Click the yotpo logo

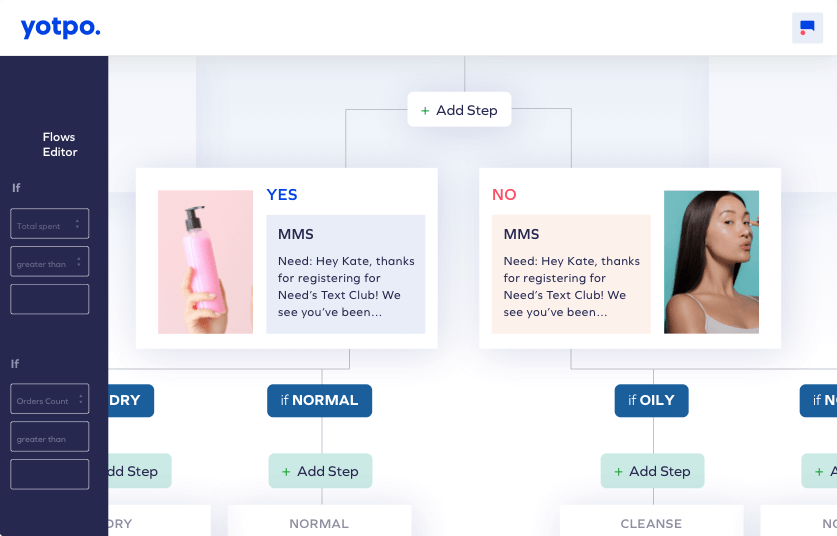(60, 28)
